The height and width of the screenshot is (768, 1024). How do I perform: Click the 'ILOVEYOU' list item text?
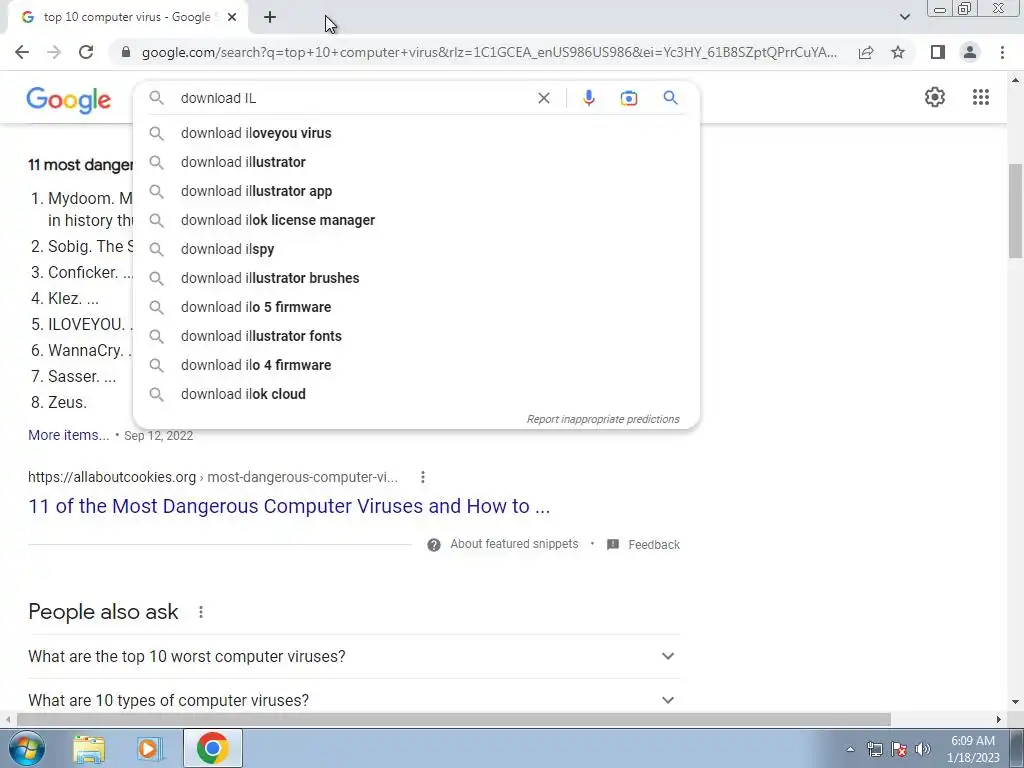(86, 325)
